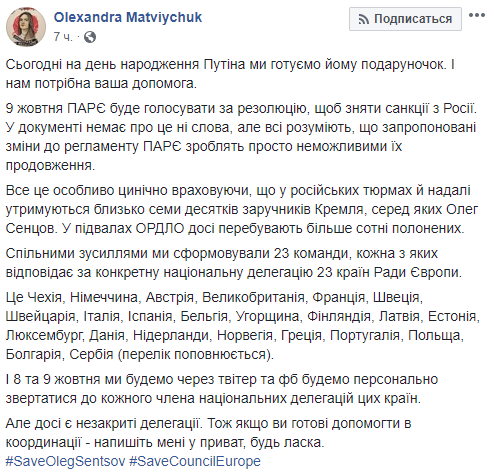
Task: Open the #SaveCouncilEurope hashtag
Action: point(195,461)
